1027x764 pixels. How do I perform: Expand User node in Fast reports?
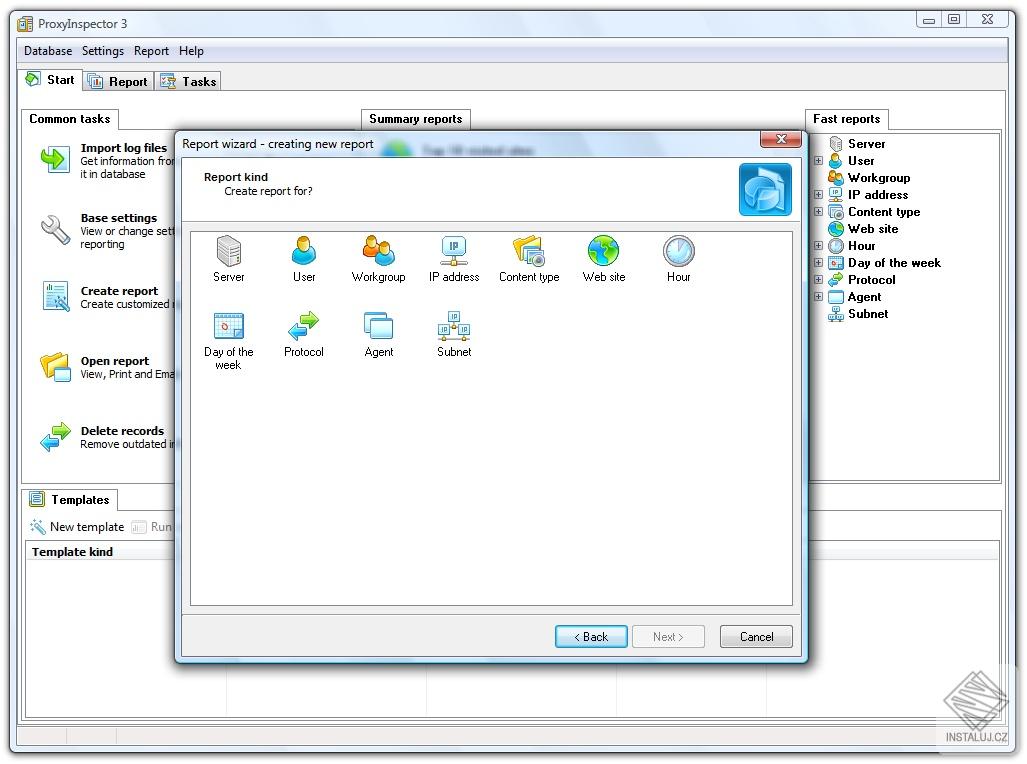pyautogui.click(x=818, y=161)
